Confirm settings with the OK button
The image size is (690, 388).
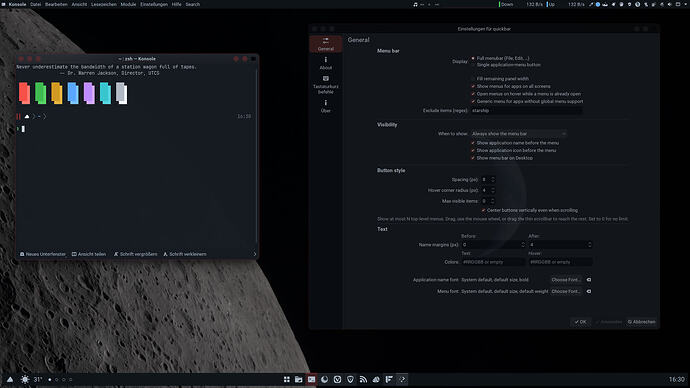580,322
